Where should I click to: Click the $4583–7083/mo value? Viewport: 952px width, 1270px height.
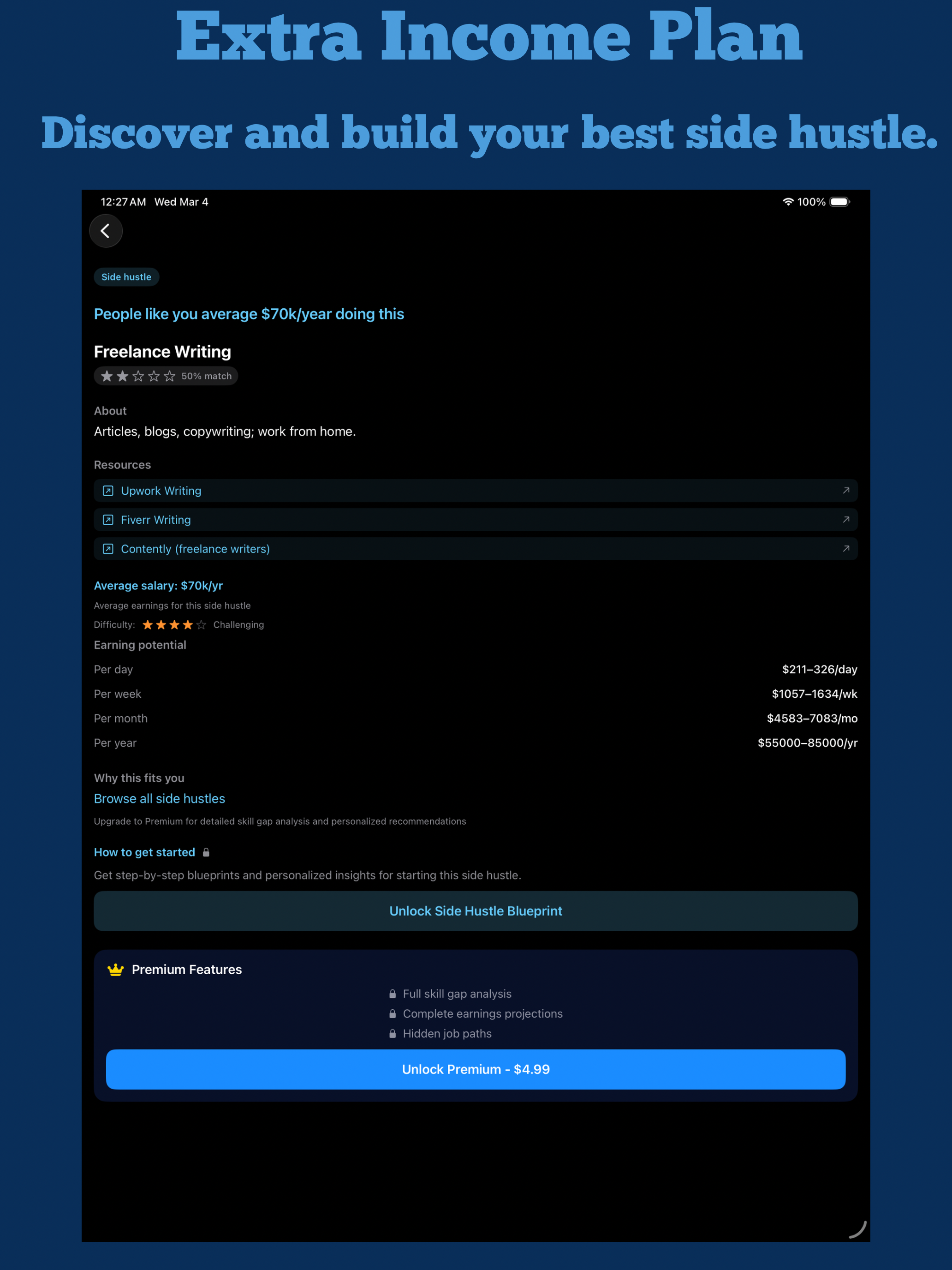[812, 718]
